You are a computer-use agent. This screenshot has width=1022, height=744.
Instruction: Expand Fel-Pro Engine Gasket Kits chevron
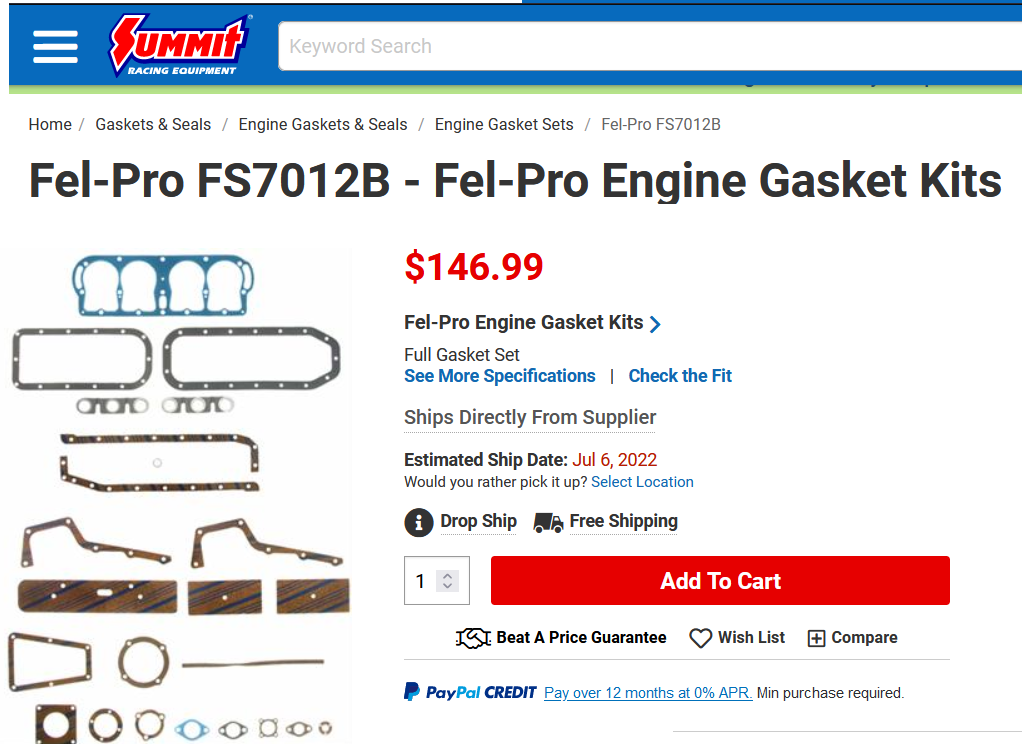[x=655, y=324]
